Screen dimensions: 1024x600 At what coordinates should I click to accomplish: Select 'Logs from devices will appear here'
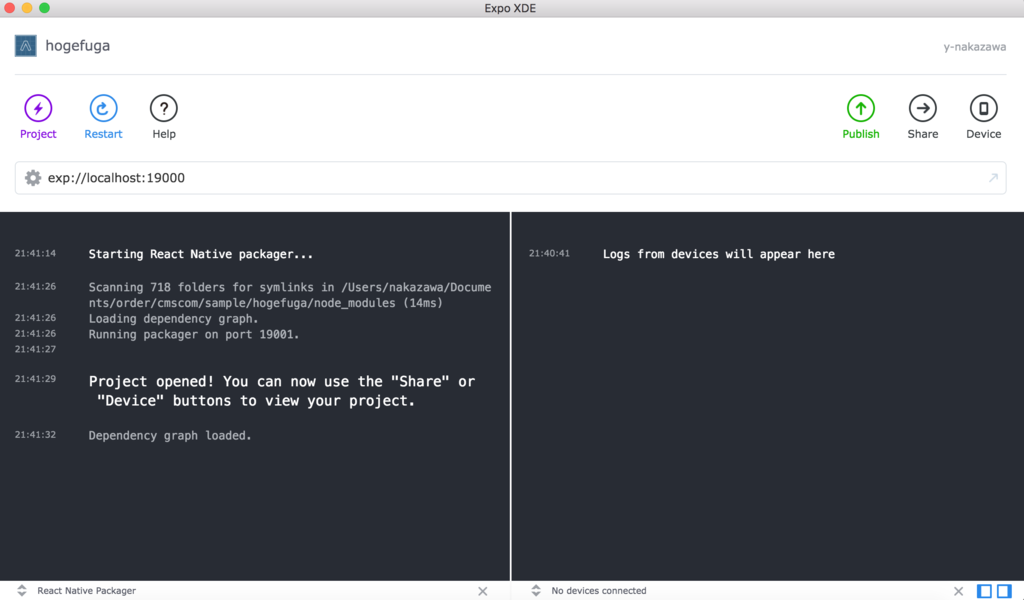tap(718, 254)
